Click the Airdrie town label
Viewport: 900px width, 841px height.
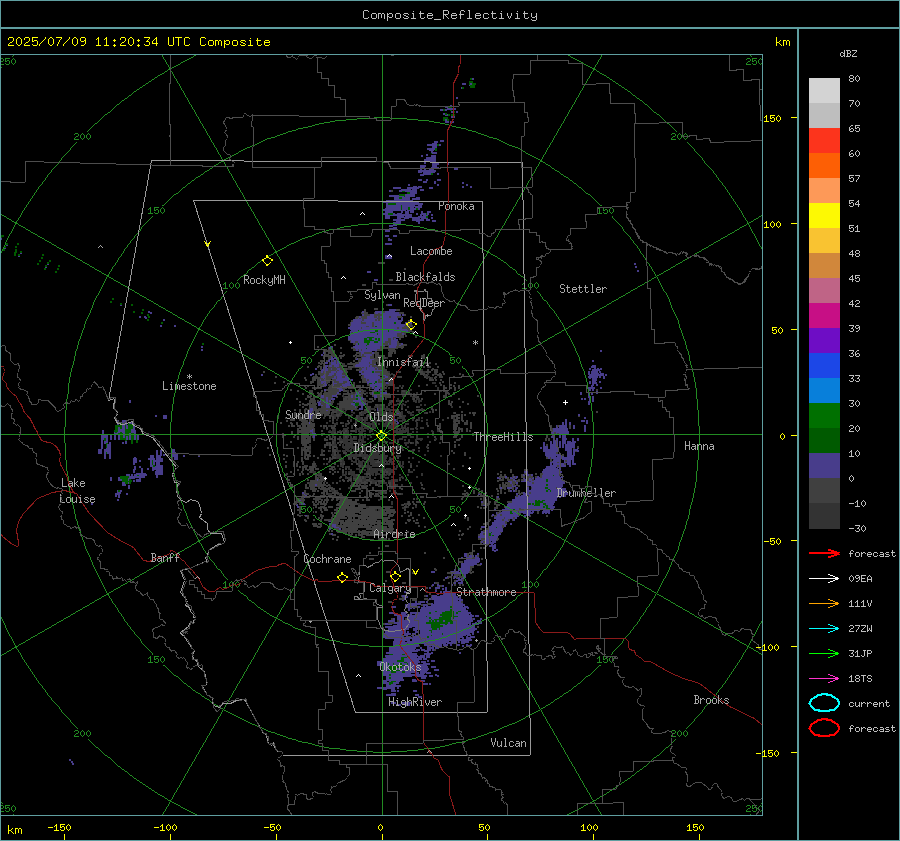tap(394, 534)
